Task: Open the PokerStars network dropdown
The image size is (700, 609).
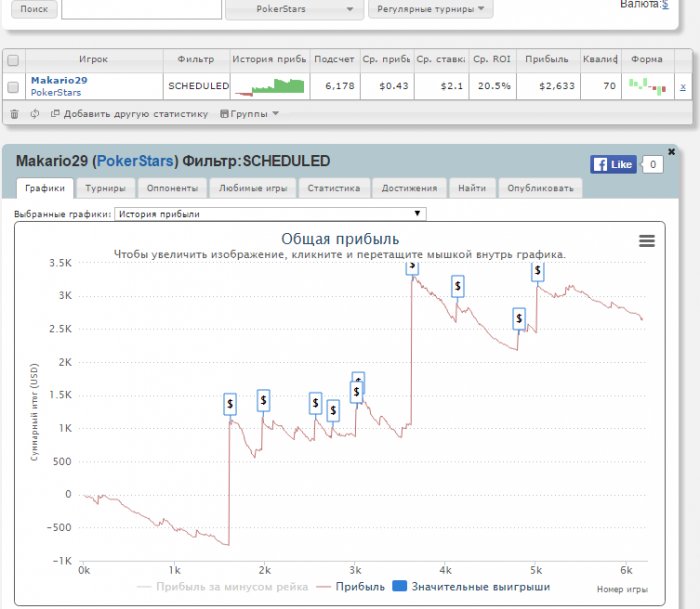Action: click(295, 9)
